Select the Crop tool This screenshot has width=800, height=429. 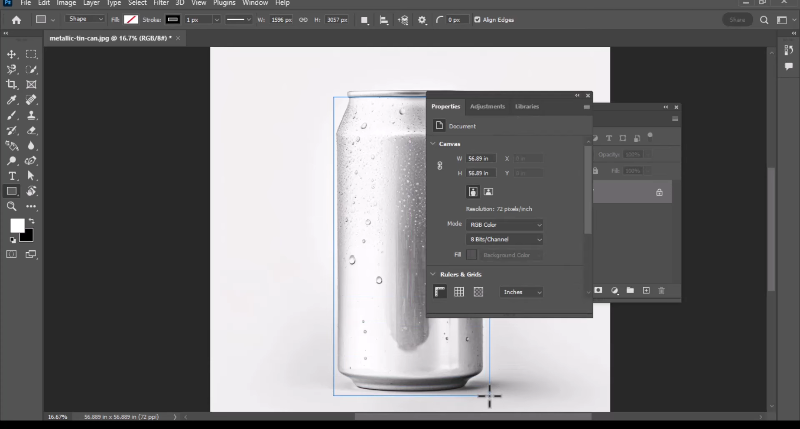tap(12, 85)
